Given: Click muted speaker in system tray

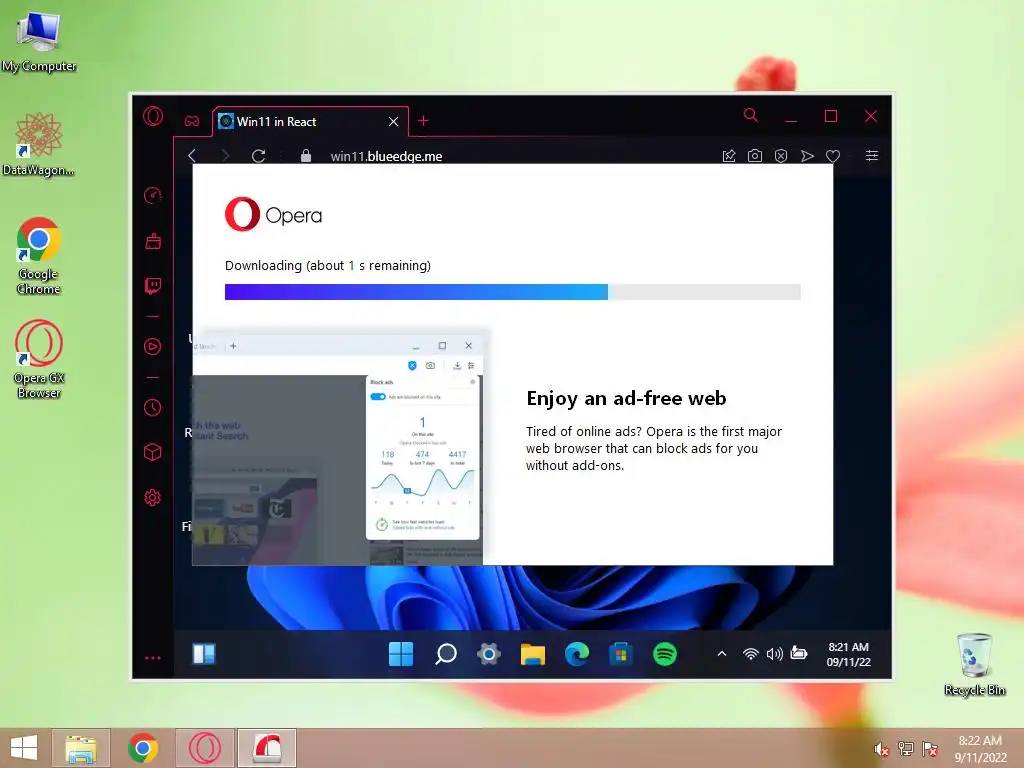Looking at the screenshot, I should 882,749.
